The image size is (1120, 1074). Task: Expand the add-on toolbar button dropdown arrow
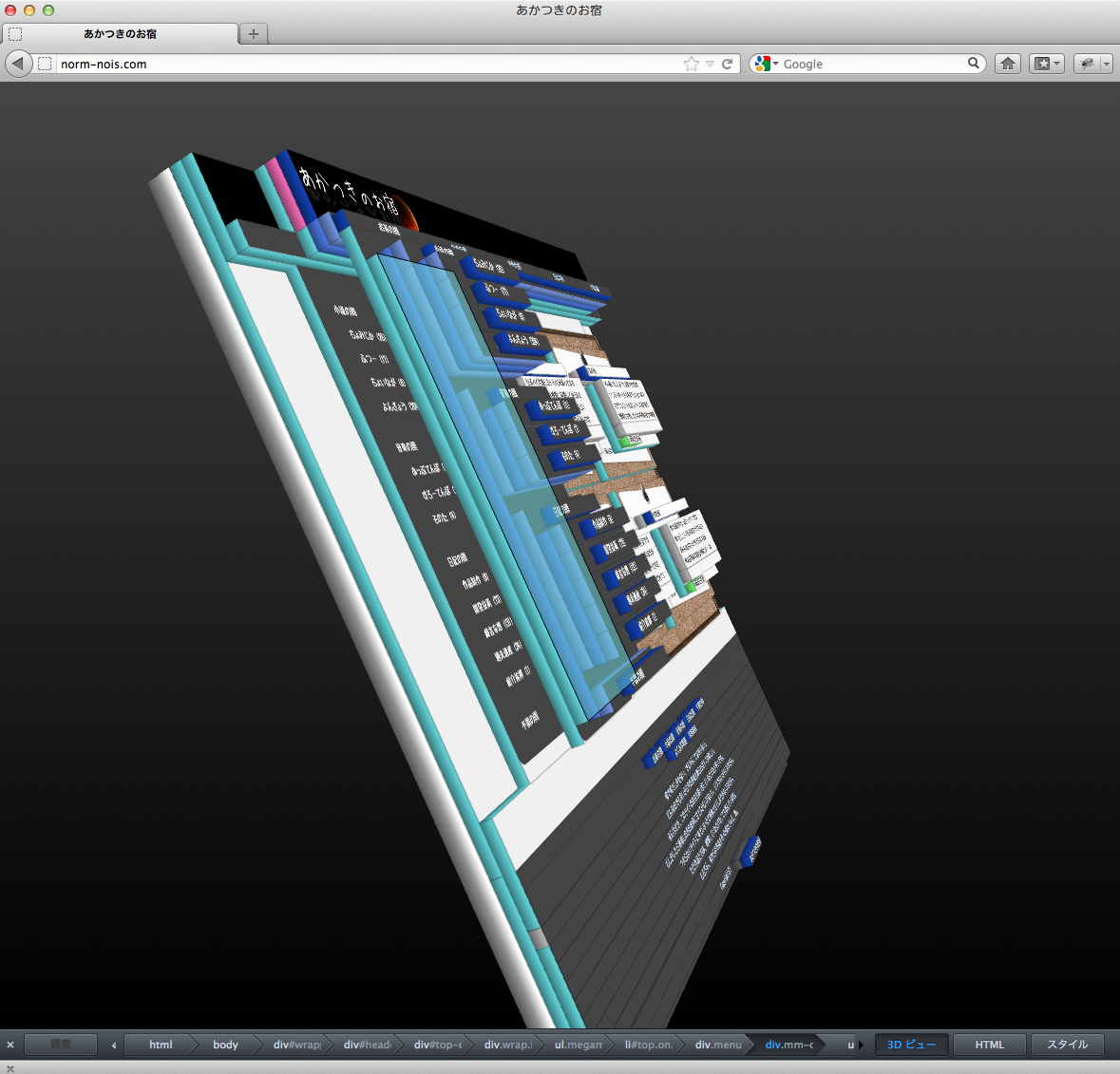tap(1106, 64)
